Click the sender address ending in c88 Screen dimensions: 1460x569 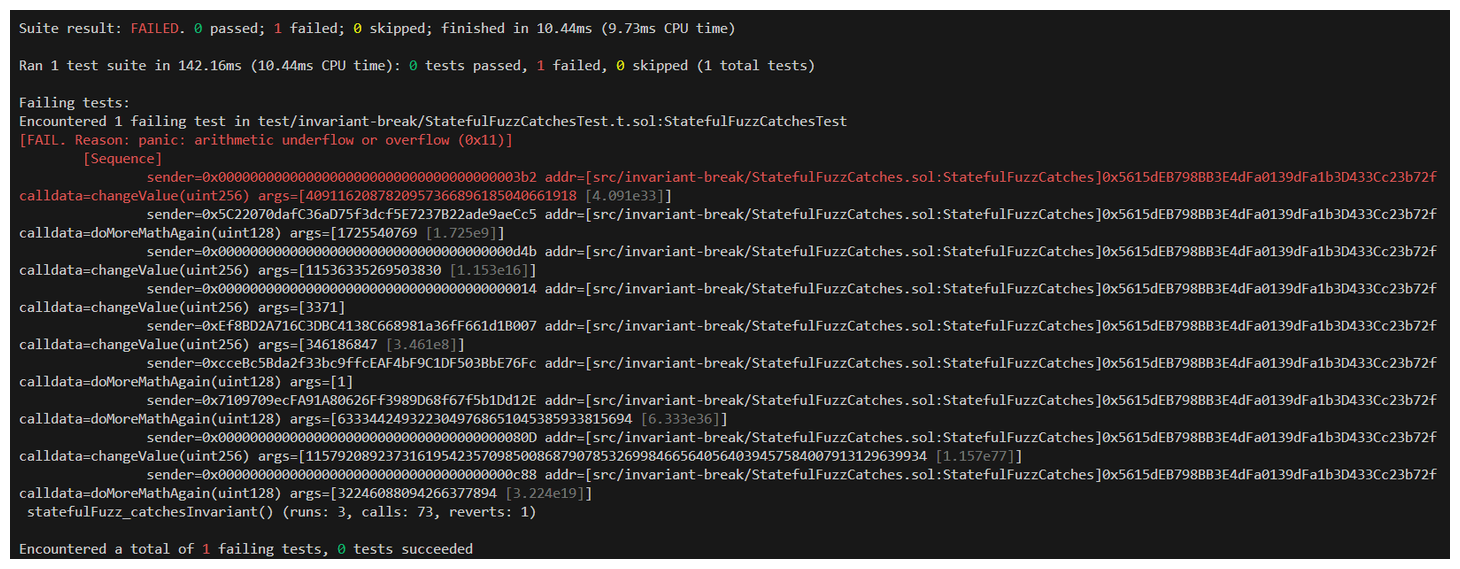tap(341, 474)
